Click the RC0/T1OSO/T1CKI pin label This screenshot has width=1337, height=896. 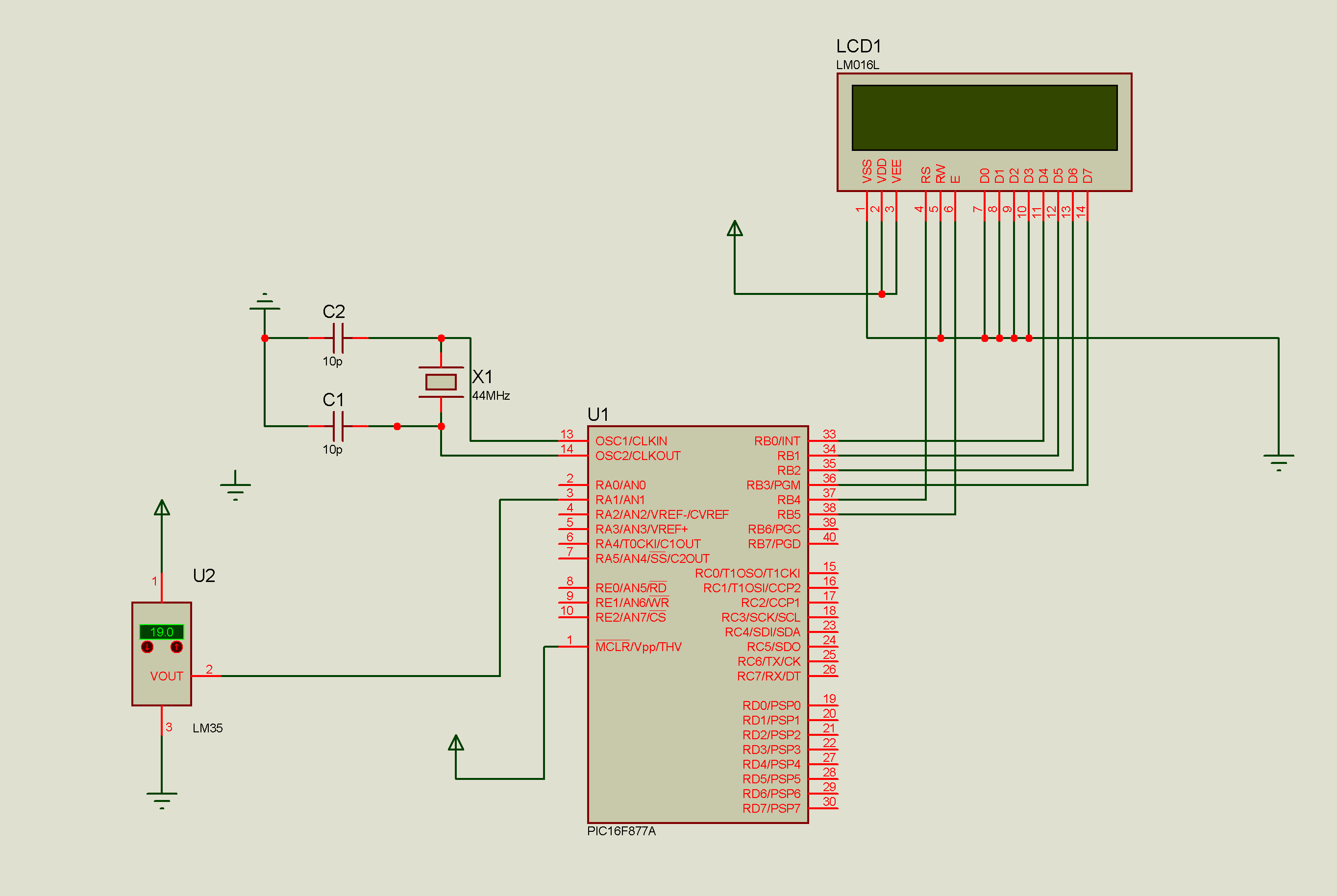click(748, 574)
